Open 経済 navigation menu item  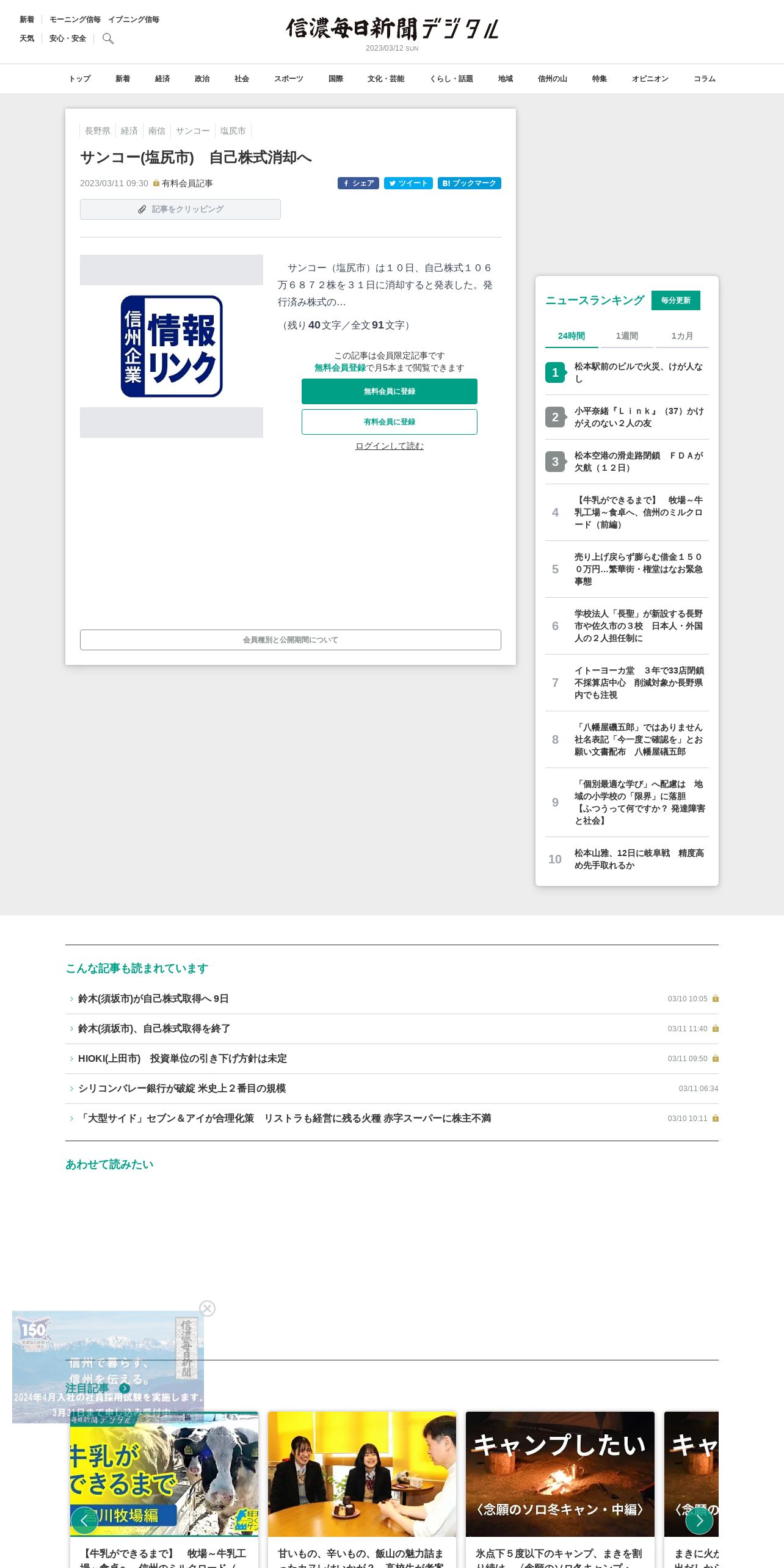coord(162,79)
